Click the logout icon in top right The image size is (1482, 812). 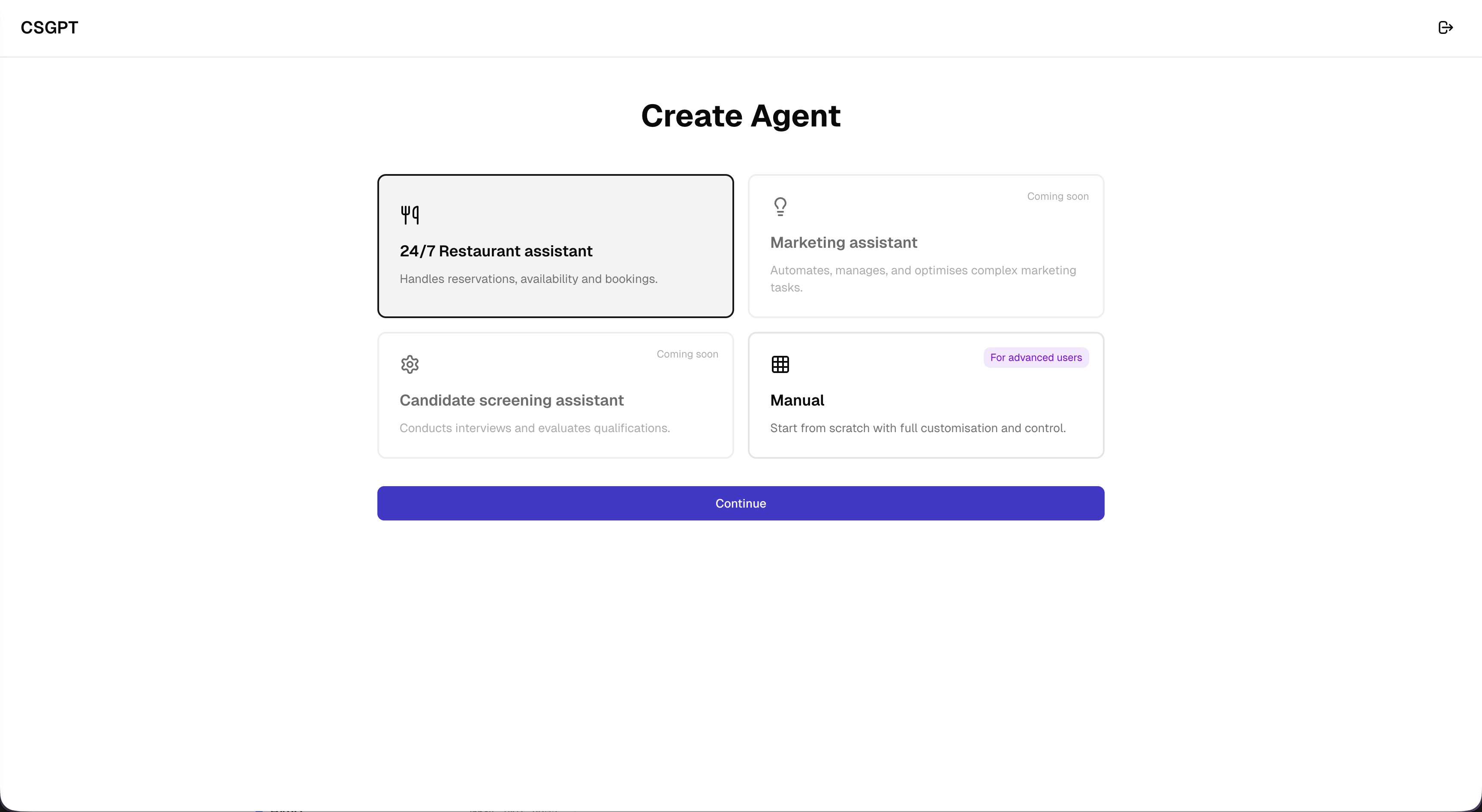tap(1446, 27)
